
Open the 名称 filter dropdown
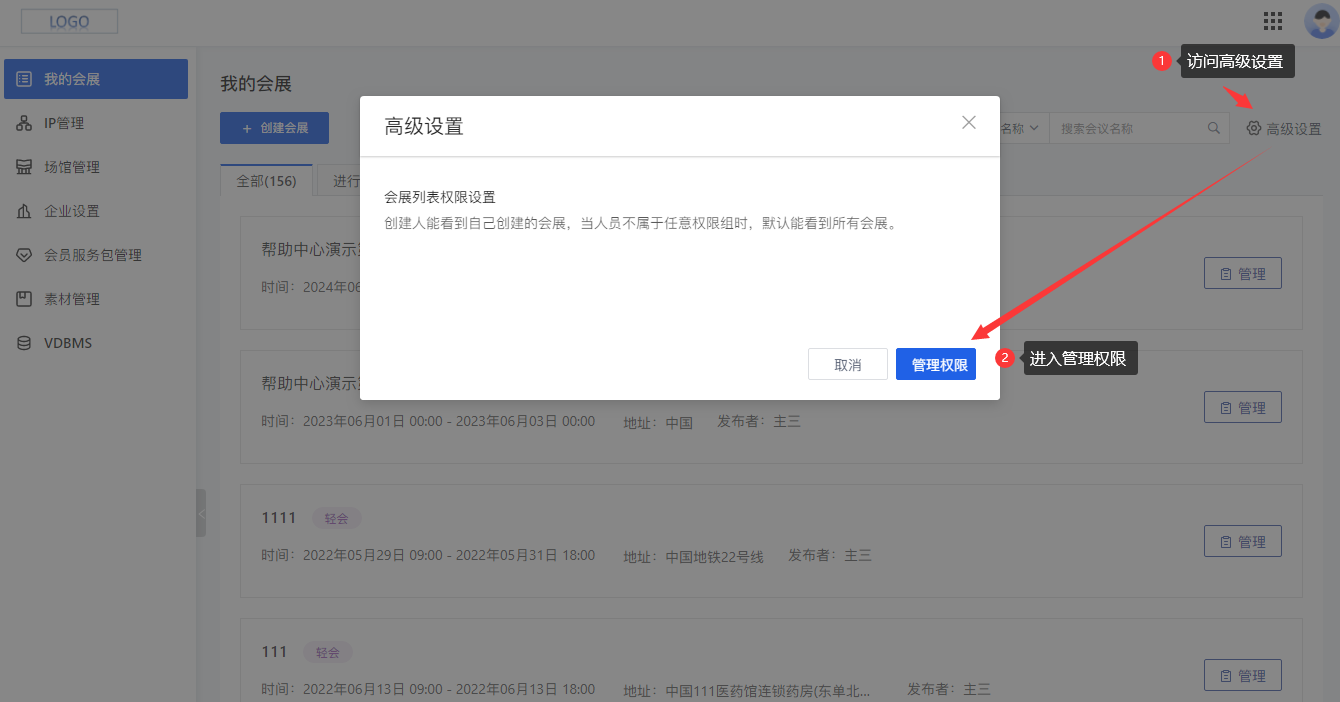[x=1018, y=127]
